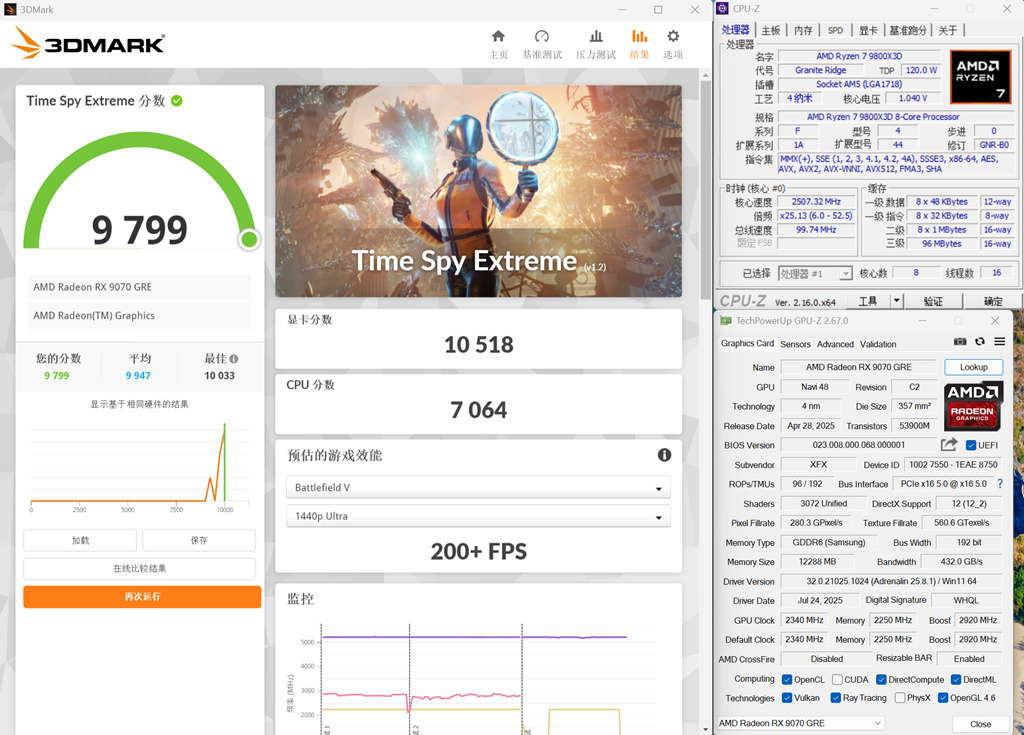Click score distribution chart green marker line
The image size is (1024, 735).
225,462
